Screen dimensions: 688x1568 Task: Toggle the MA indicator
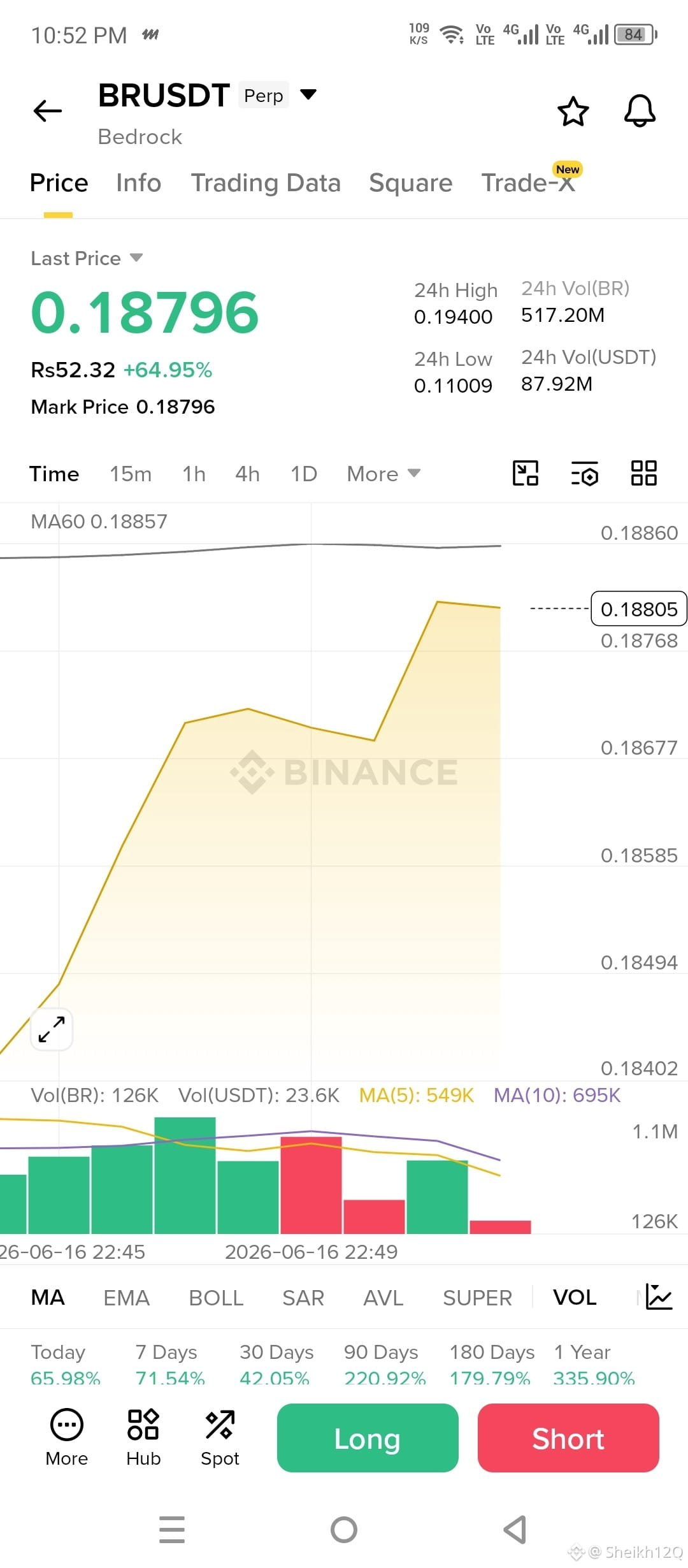coord(48,1297)
